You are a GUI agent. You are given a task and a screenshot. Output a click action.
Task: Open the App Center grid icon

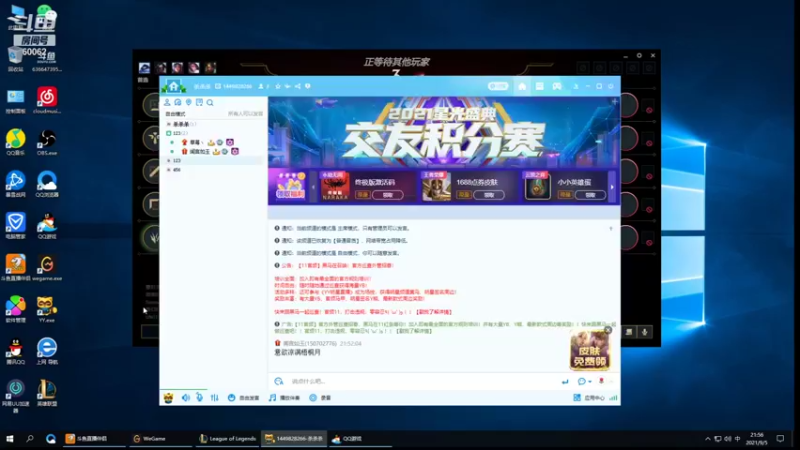point(577,397)
